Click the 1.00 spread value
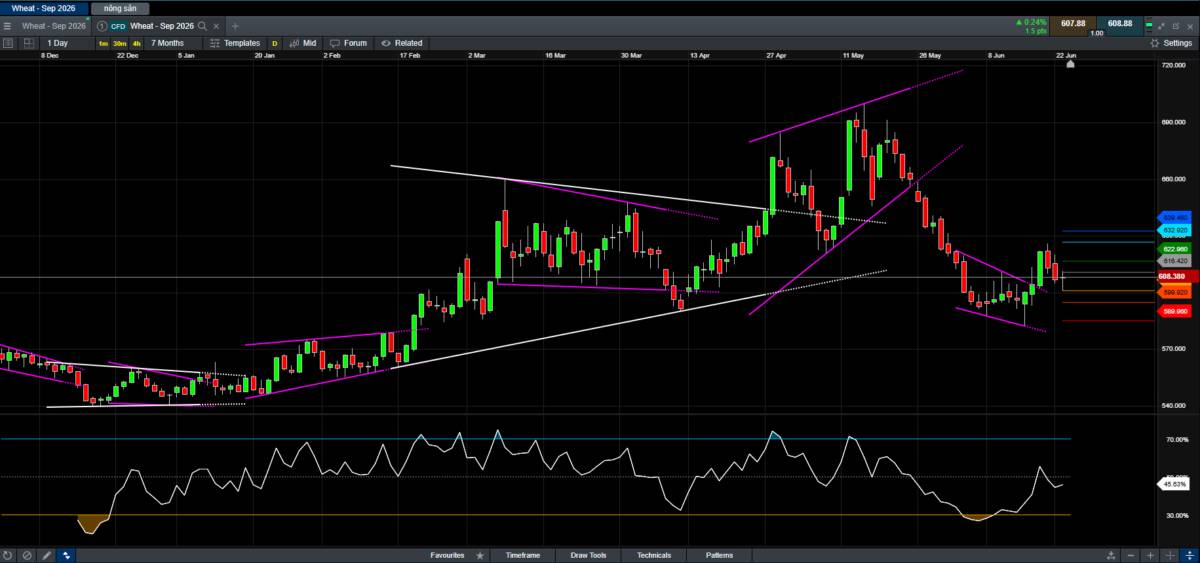1200x563 pixels. [x=1096, y=33]
